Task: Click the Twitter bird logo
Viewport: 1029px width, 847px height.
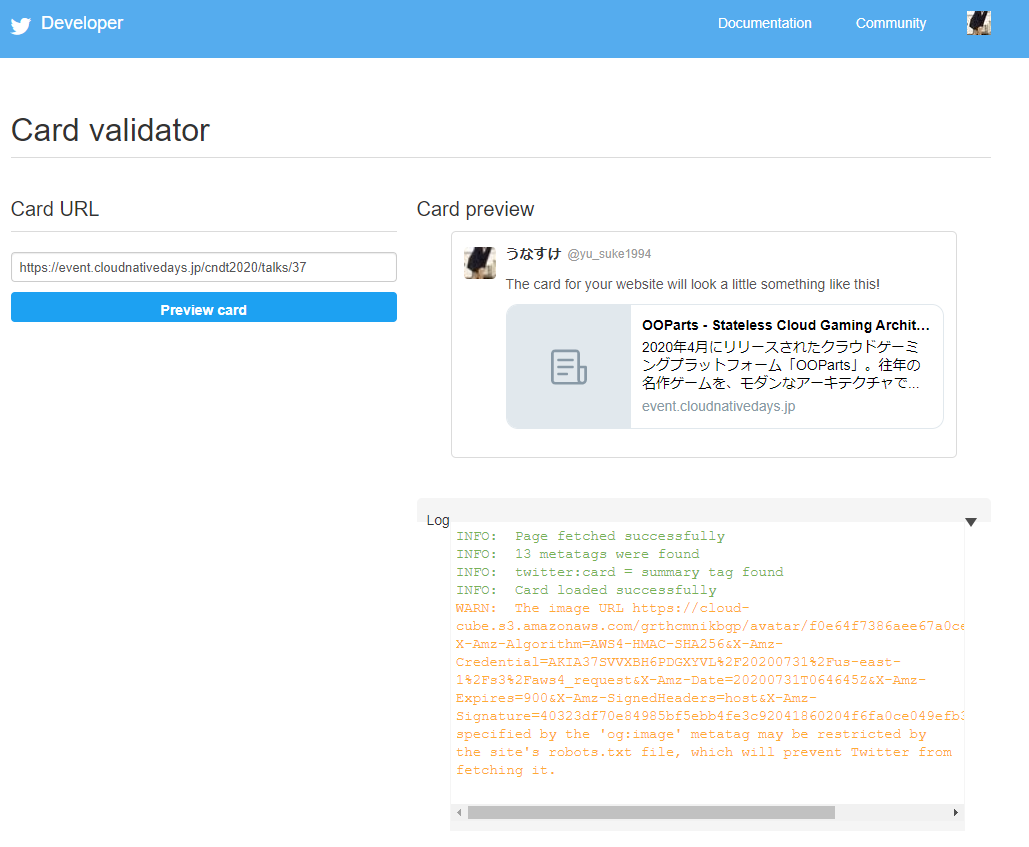Action: pos(20,26)
